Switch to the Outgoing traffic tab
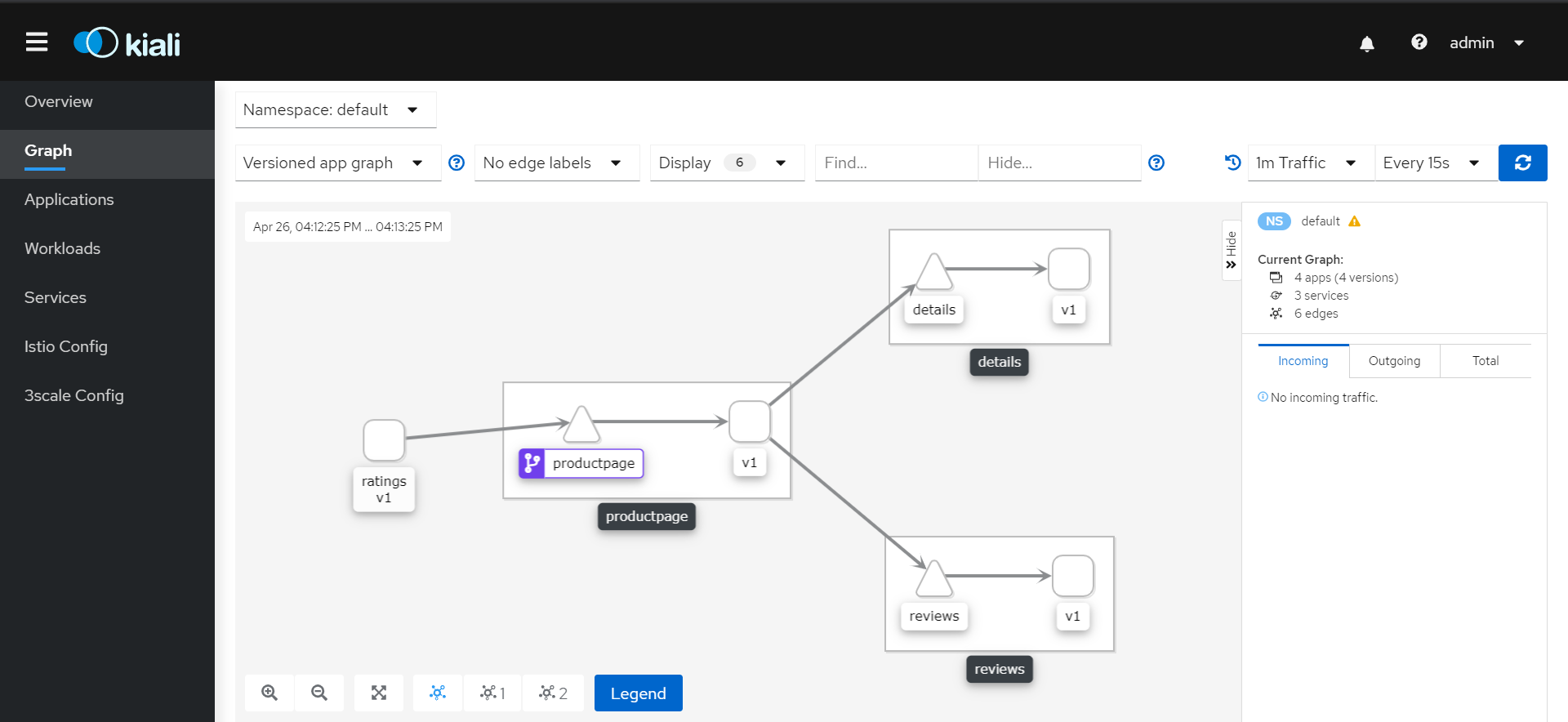Image resolution: width=1568 pixels, height=722 pixels. tap(1394, 361)
